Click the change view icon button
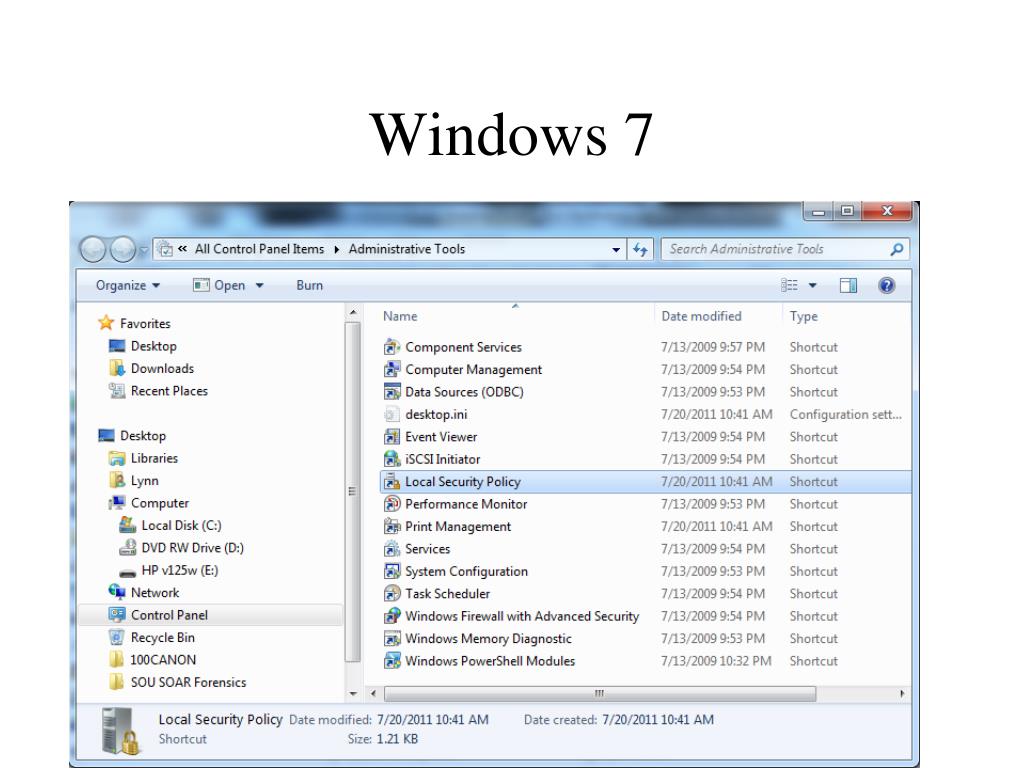 coord(789,285)
